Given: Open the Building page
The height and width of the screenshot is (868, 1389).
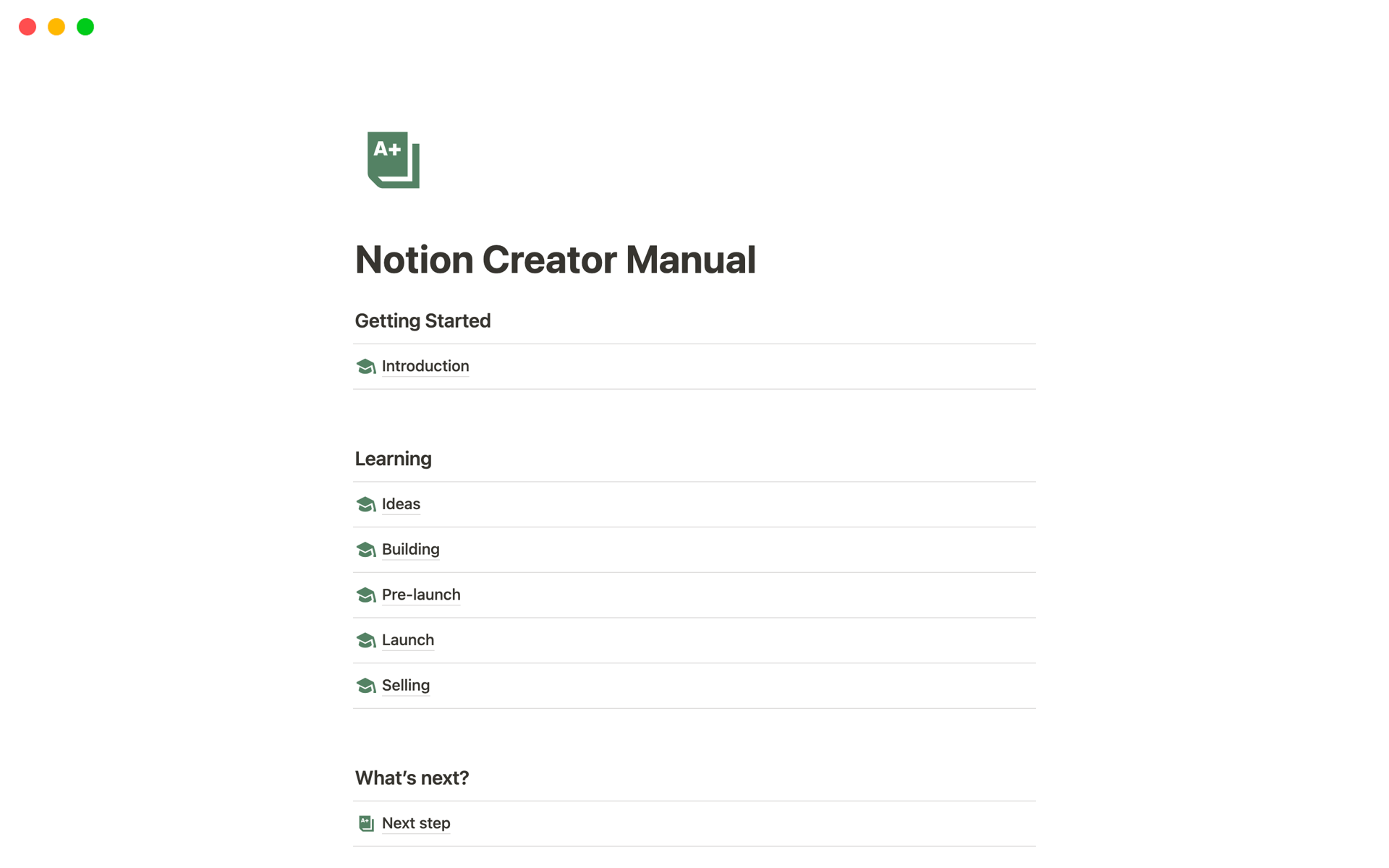Looking at the screenshot, I should coord(410,549).
